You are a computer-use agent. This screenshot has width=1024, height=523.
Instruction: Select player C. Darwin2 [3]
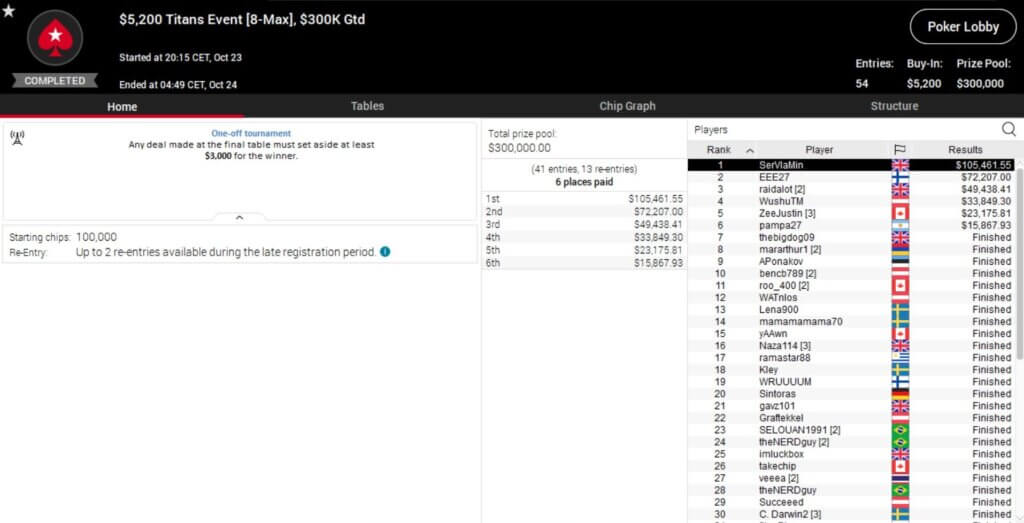coord(852,514)
